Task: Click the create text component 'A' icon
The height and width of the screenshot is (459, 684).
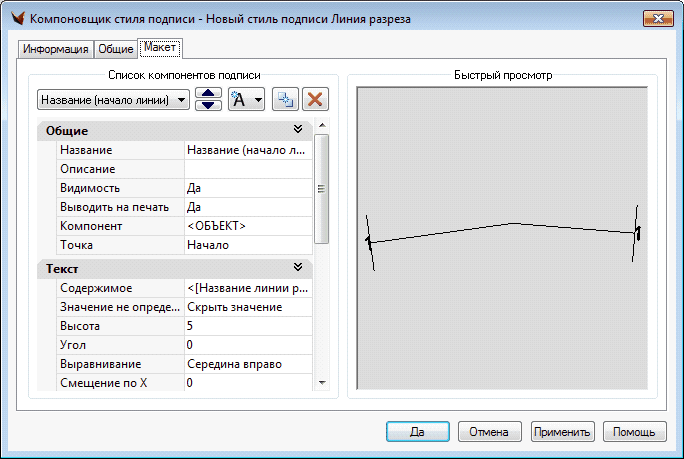Action: click(x=240, y=100)
